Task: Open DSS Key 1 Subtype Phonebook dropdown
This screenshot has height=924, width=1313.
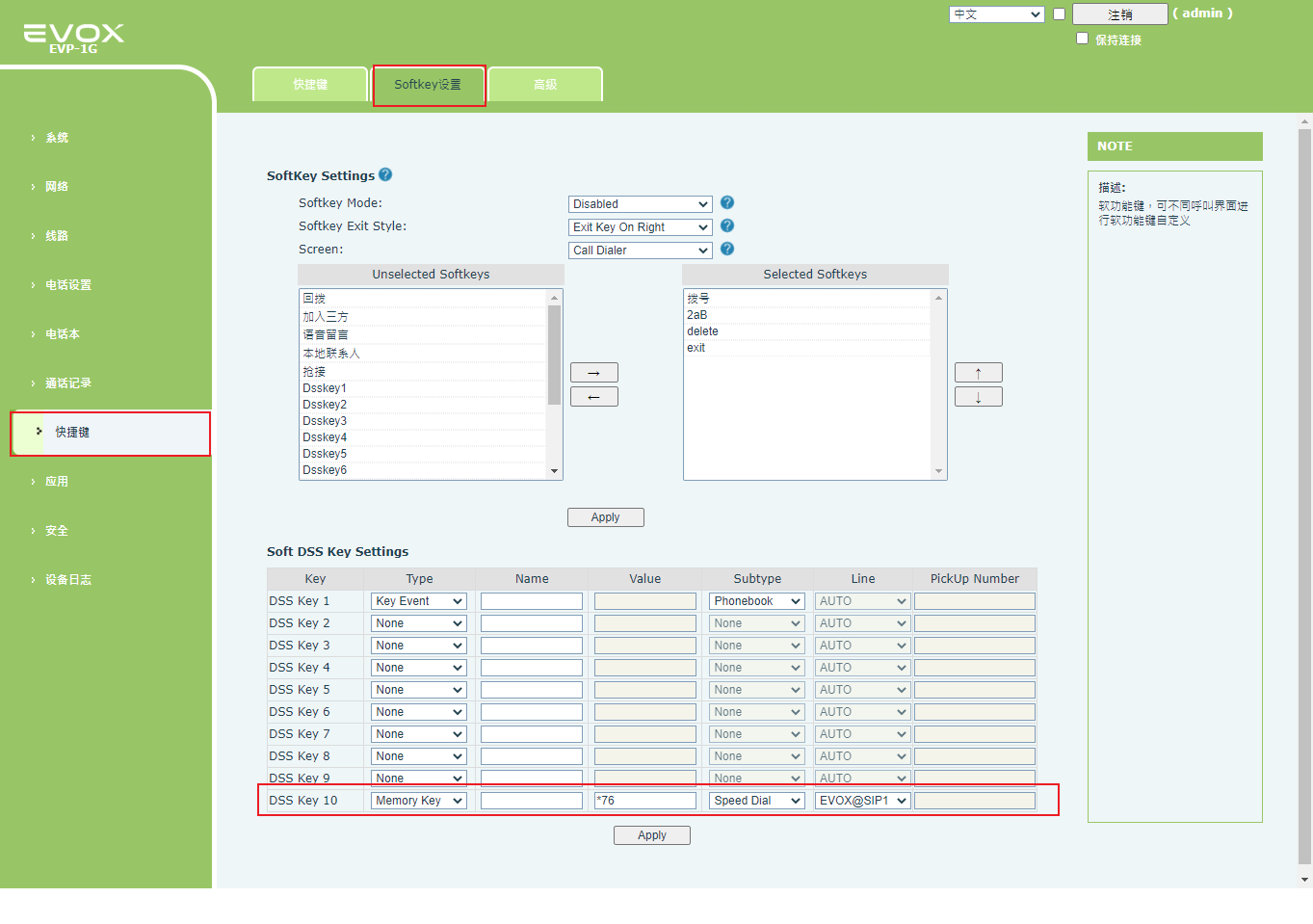Action: (x=757, y=601)
